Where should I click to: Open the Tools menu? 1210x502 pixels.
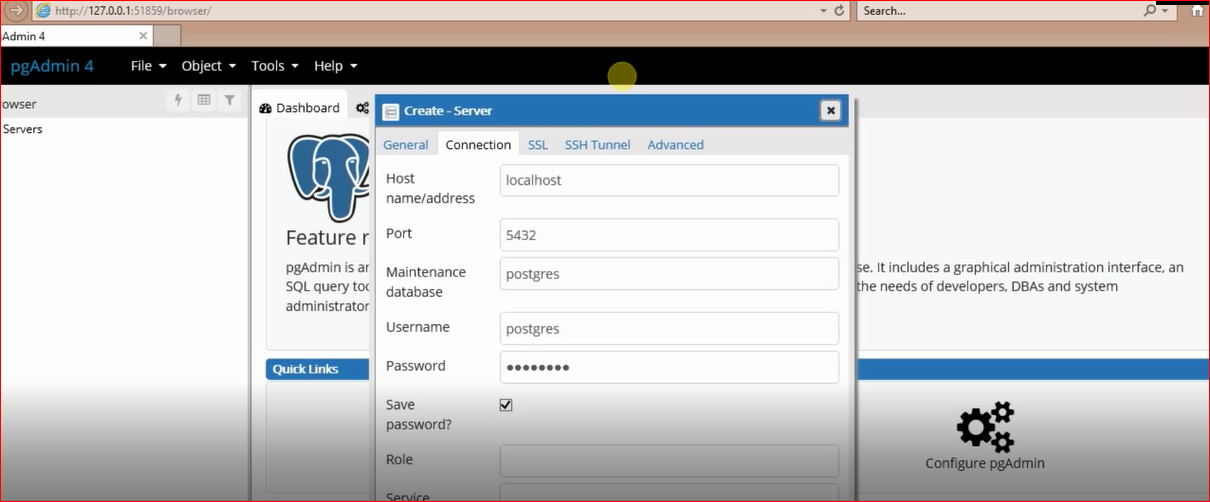(275, 66)
